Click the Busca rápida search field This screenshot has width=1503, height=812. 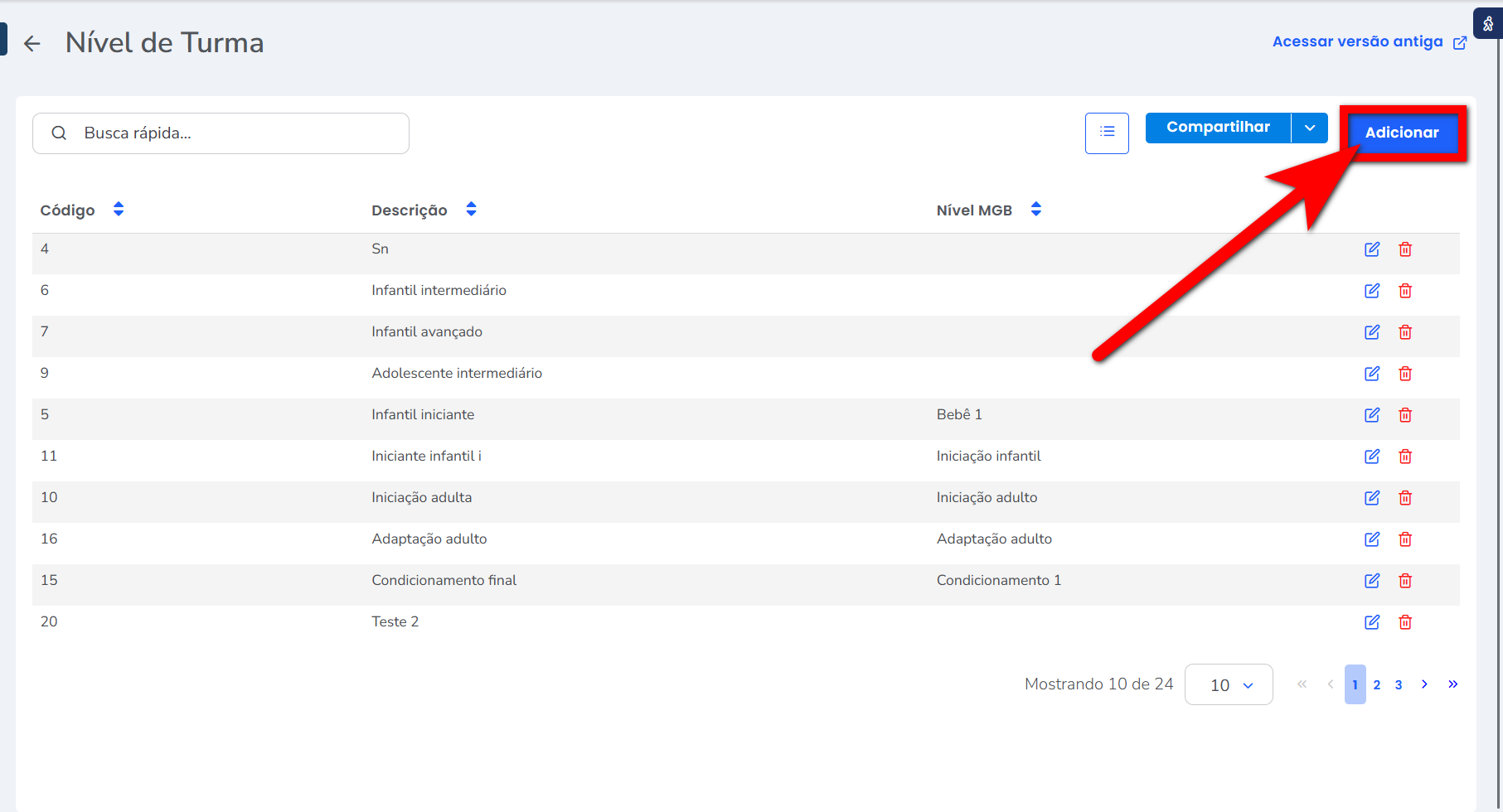click(x=232, y=133)
